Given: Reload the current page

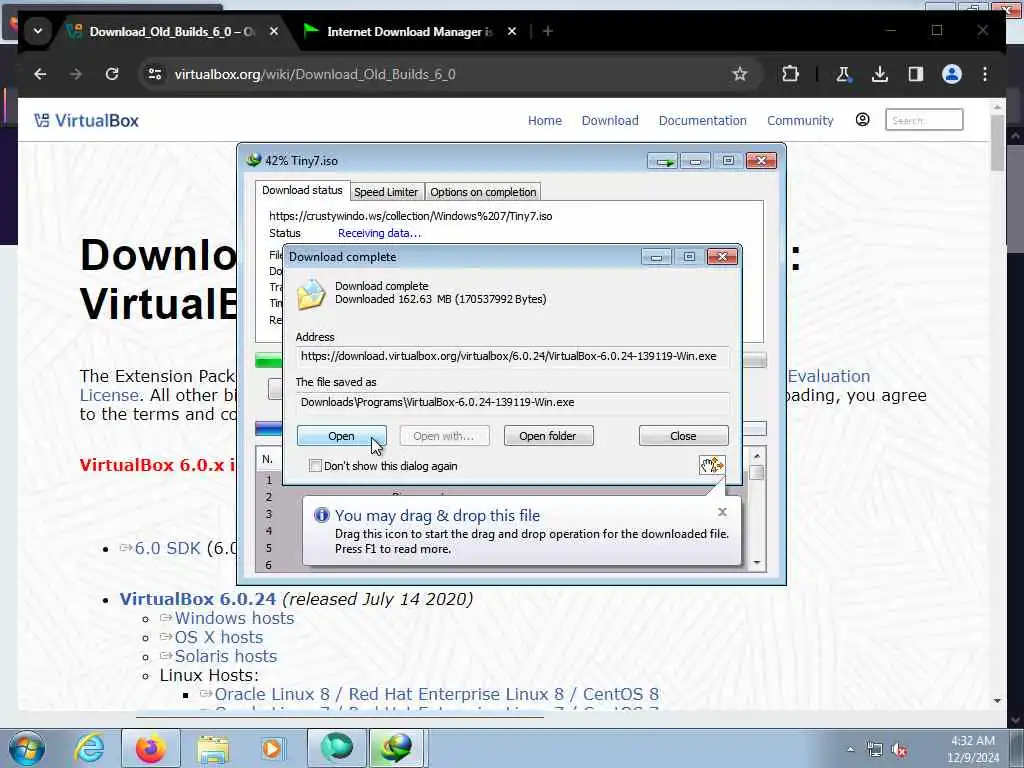Looking at the screenshot, I should point(112,74).
